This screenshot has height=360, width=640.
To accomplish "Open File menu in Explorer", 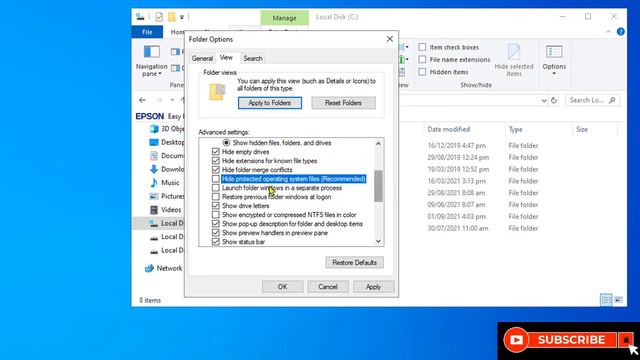I will click(x=147, y=32).
